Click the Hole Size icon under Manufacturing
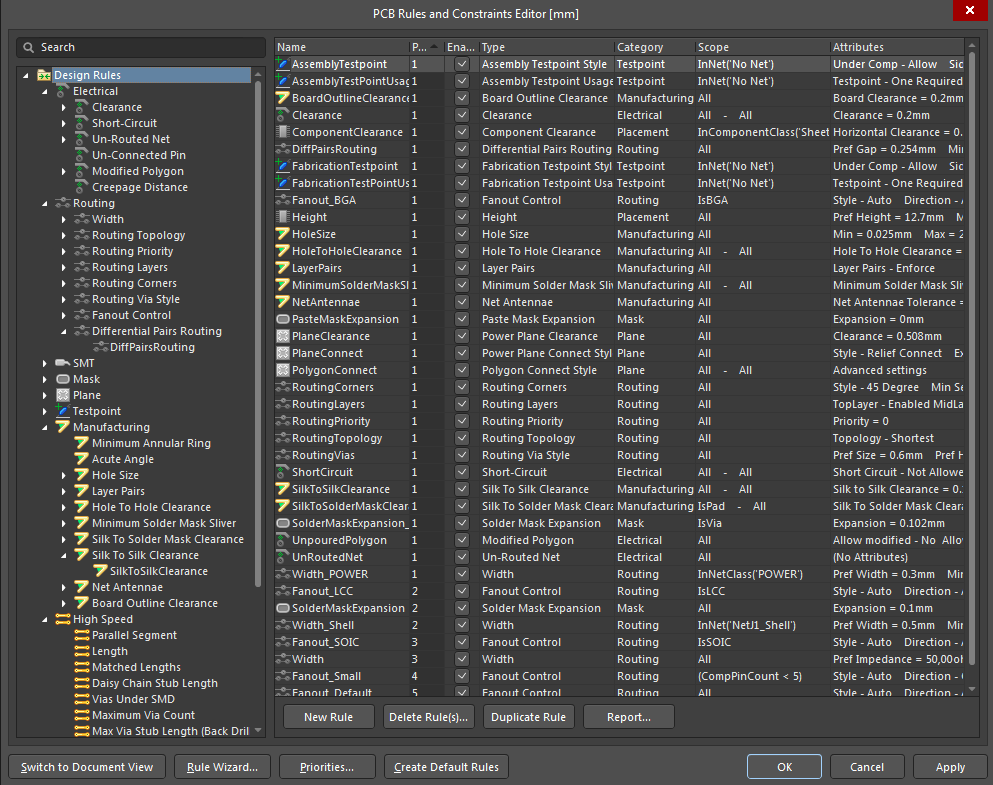This screenshot has height=785, width=993. click(80, 475)
